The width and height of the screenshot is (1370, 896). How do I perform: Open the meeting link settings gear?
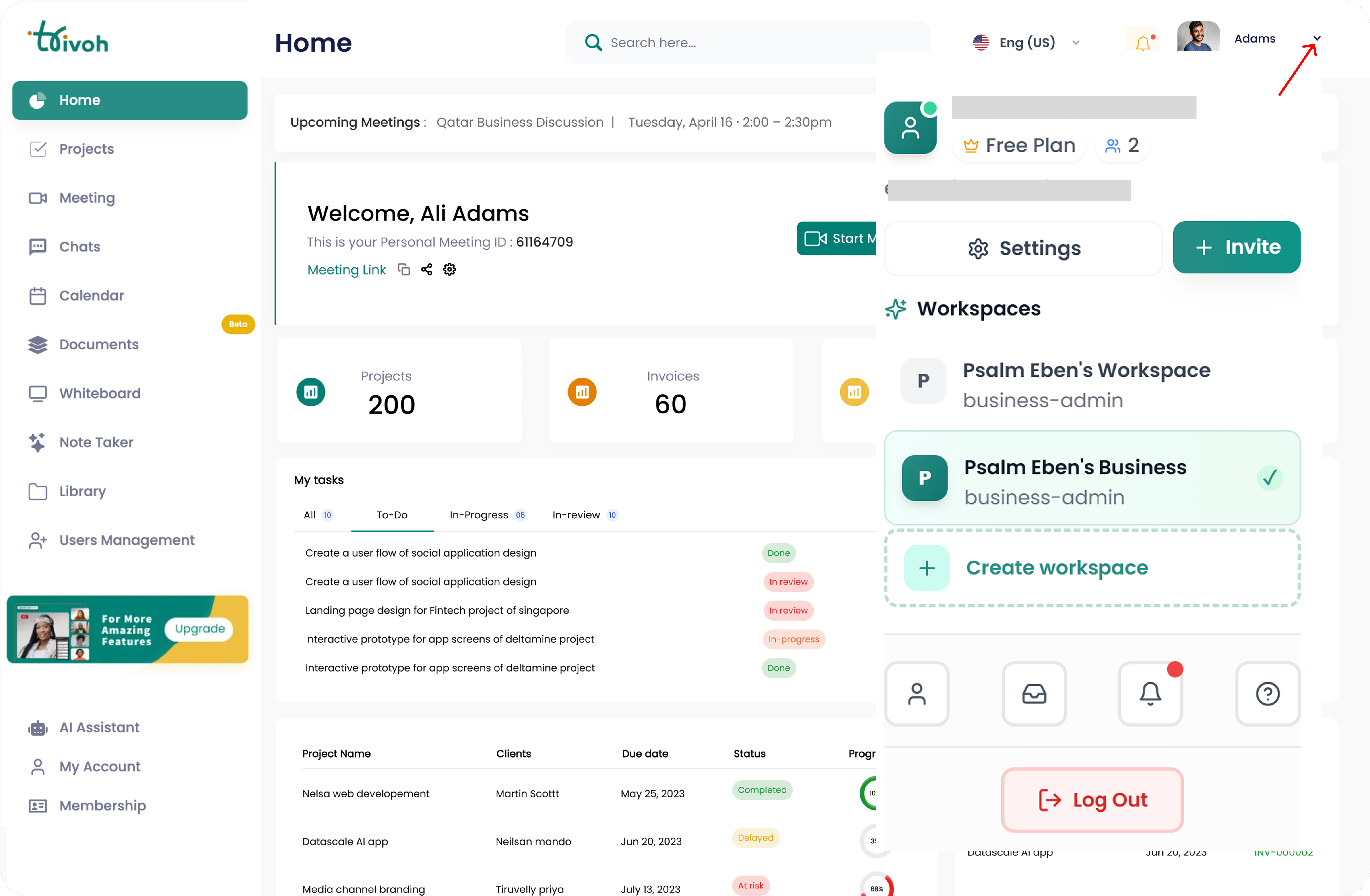pos(449,269)
